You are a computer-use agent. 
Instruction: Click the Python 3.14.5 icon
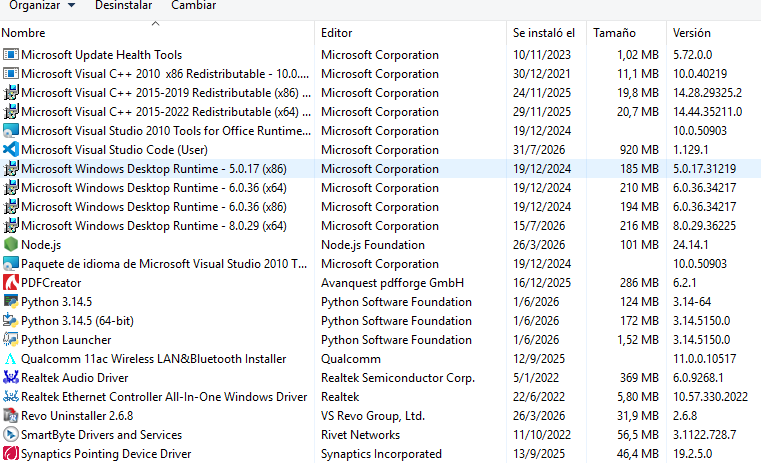[11, 301]
